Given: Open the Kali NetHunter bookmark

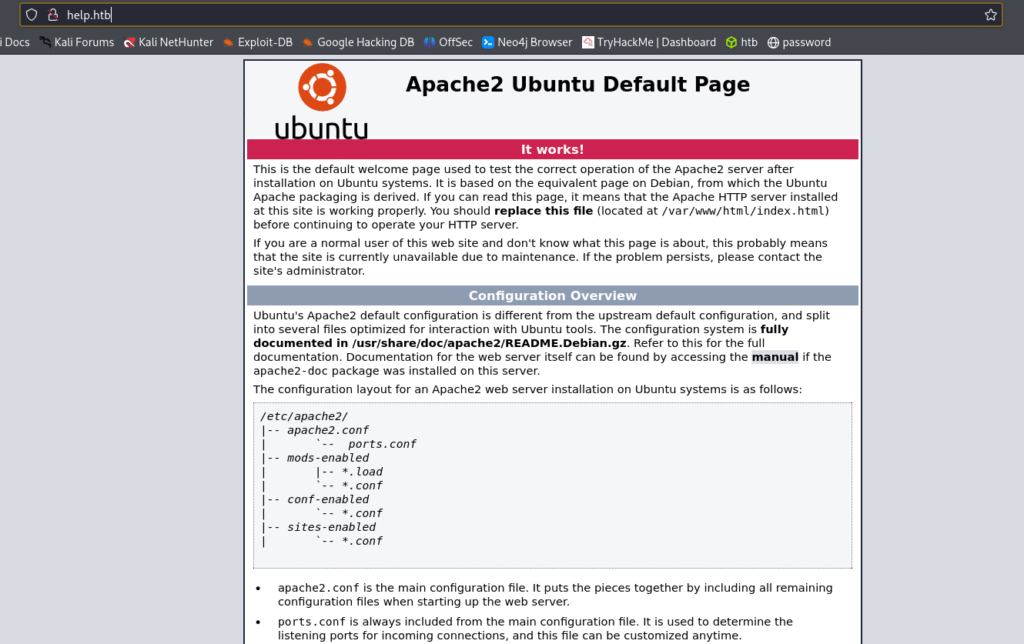Looking at the screenshot, I should pyautogui.click(x=168, y=42).
